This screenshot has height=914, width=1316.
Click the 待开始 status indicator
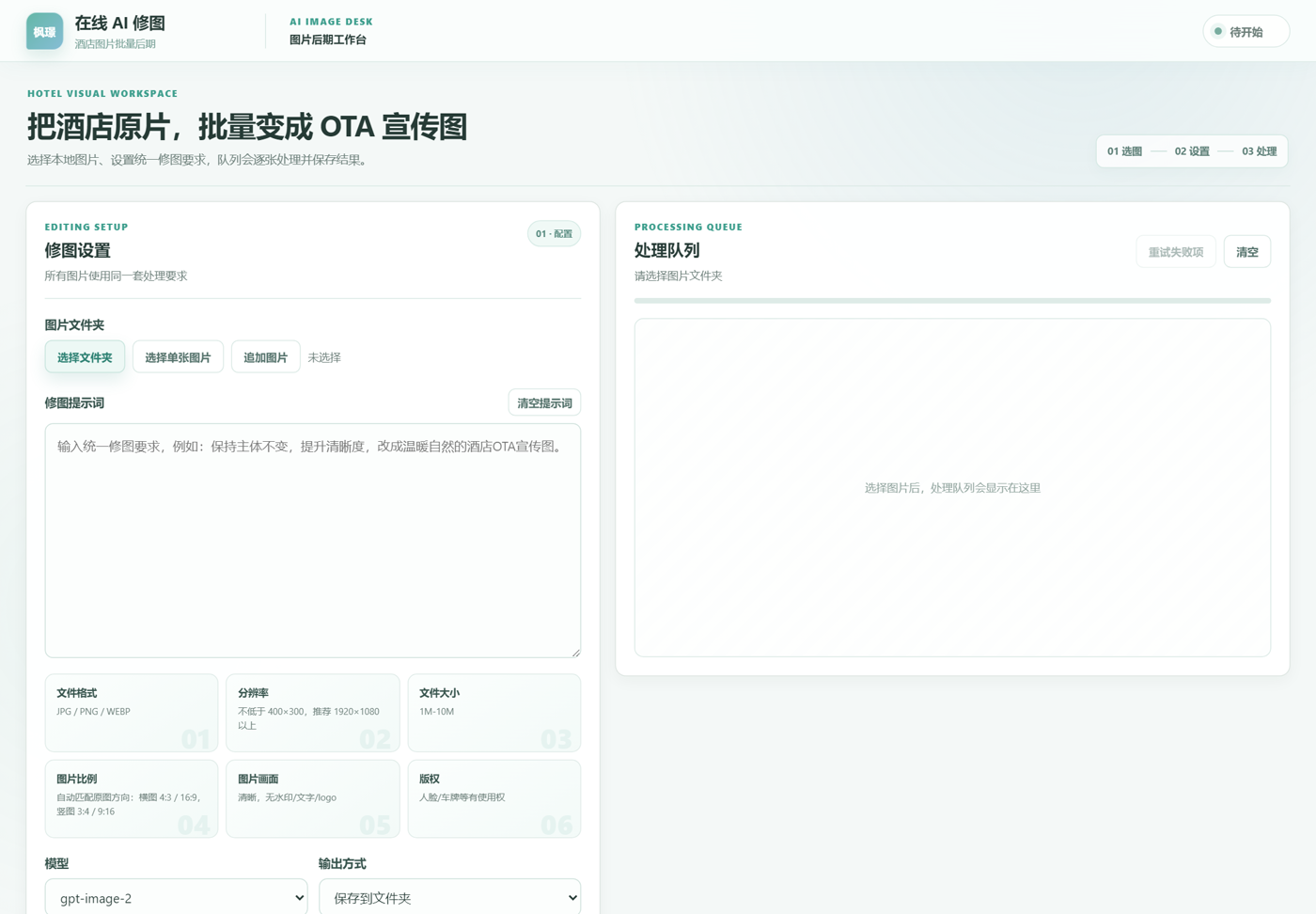(x=1246, y=32)
